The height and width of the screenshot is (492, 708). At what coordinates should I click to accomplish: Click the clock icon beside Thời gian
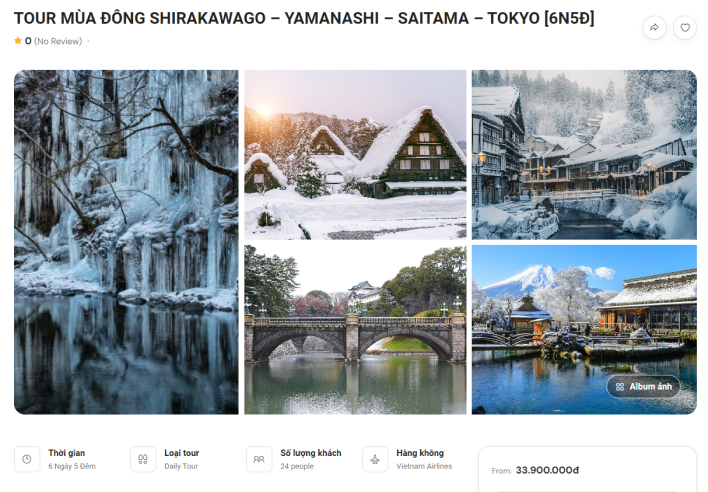(27, 459)
